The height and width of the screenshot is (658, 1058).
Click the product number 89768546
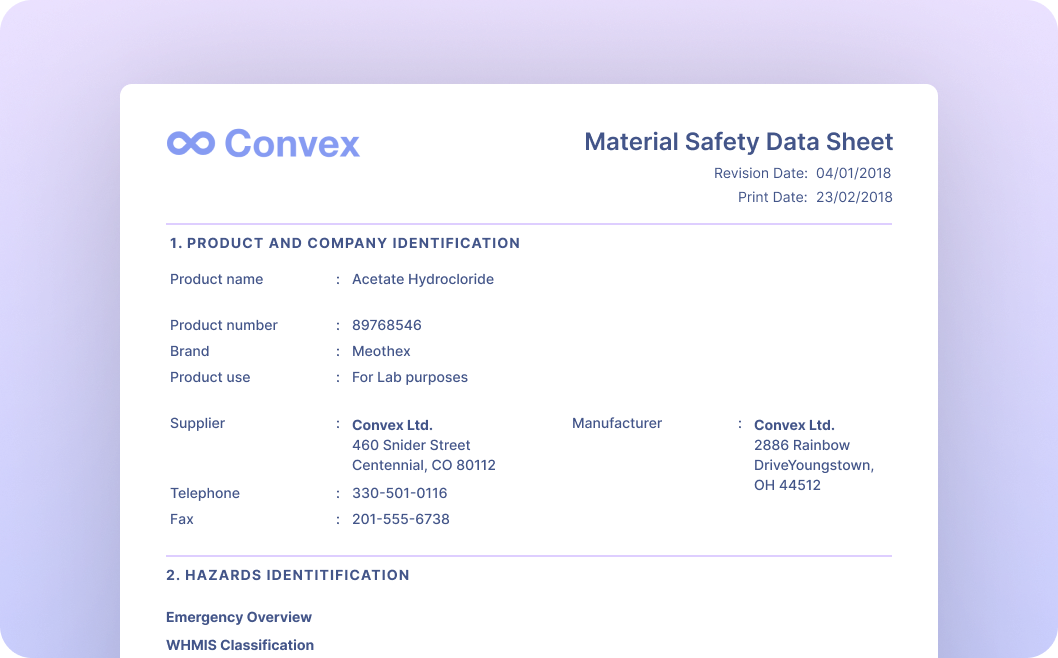[386, 325]
